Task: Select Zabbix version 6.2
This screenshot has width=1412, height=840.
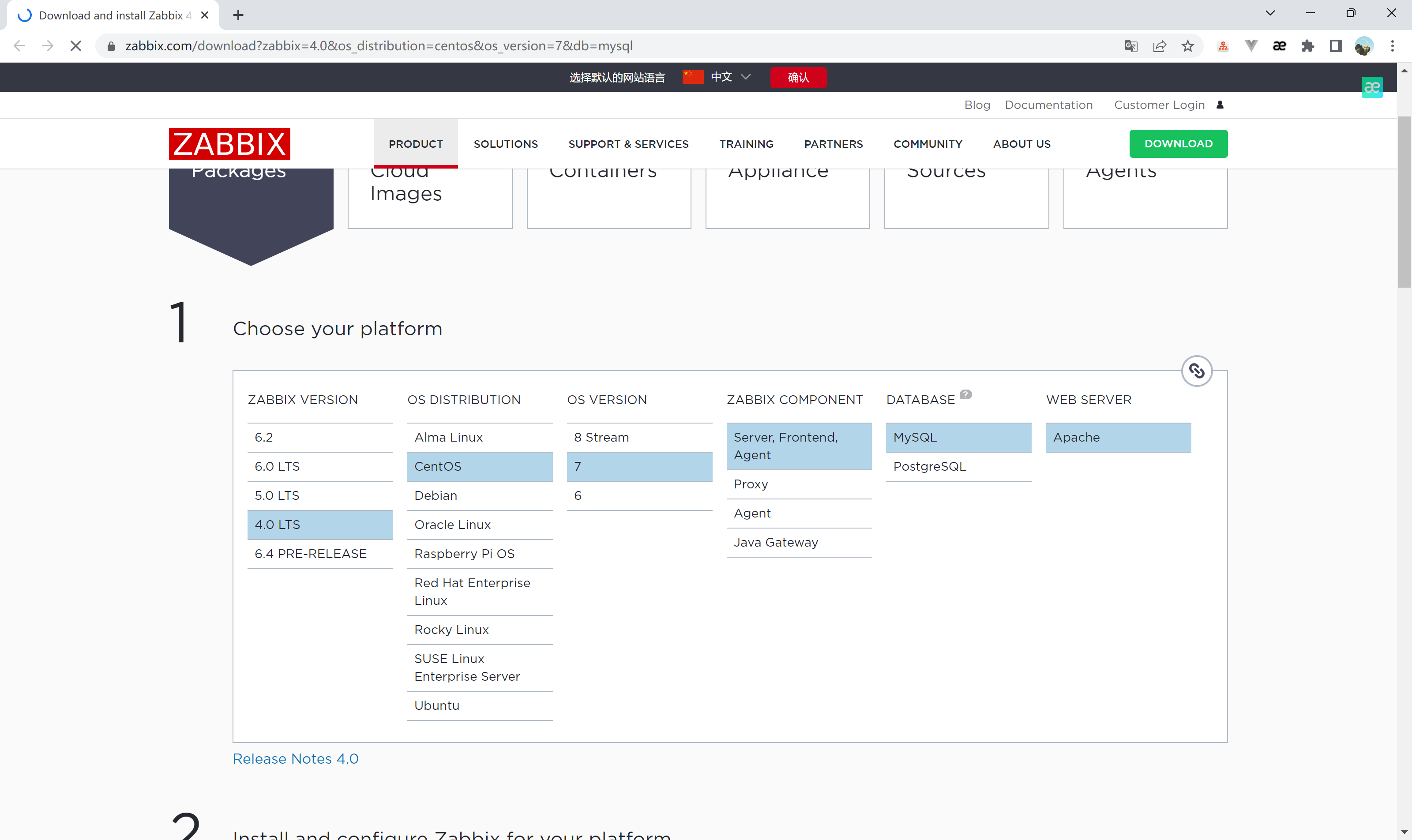Action: click(x=320, y=438)
